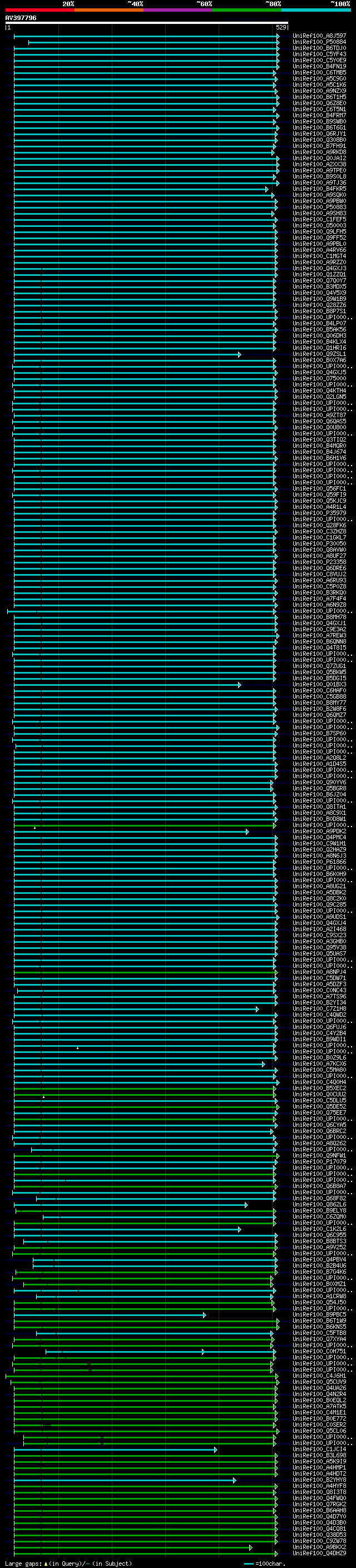Select hit UniRef100_Q6Z8E0
Image resolution: width=356 pixels, height=1568 pixels.
pyautogui.click(x=319, y=103)
